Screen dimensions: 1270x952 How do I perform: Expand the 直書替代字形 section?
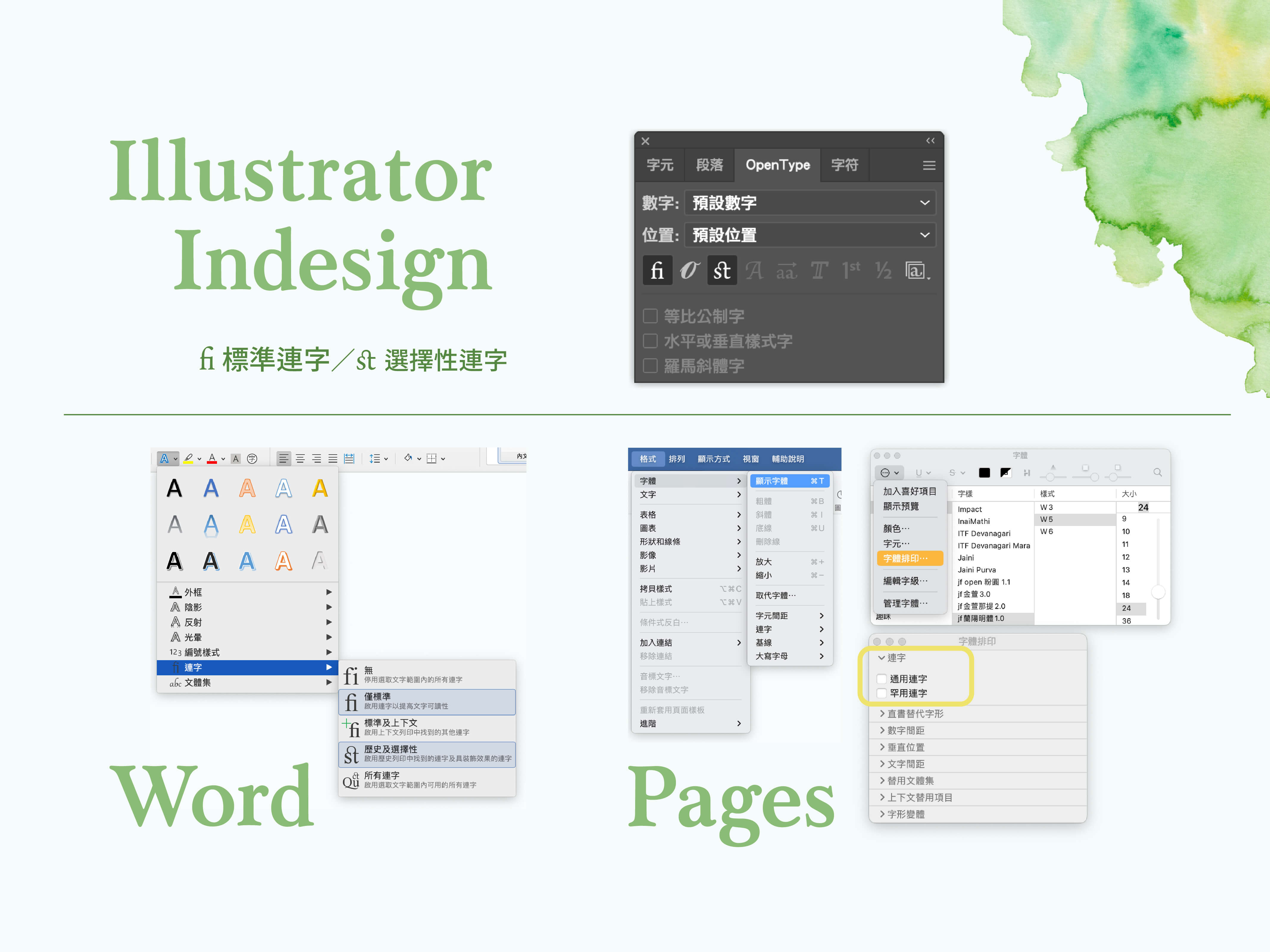point(882,713)
